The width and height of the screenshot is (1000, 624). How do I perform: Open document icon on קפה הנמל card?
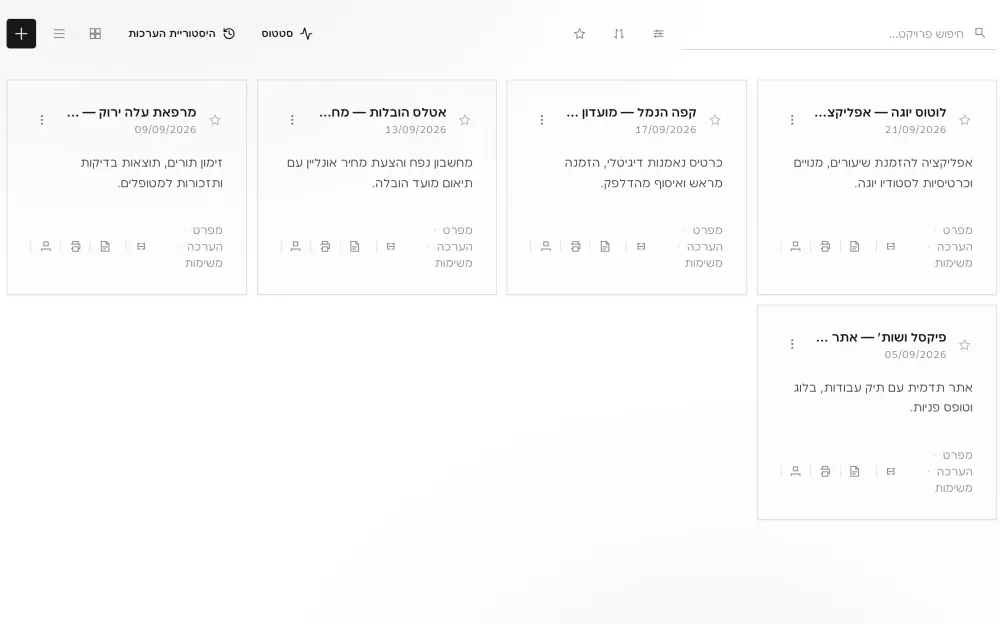click(x=605, y=246)
